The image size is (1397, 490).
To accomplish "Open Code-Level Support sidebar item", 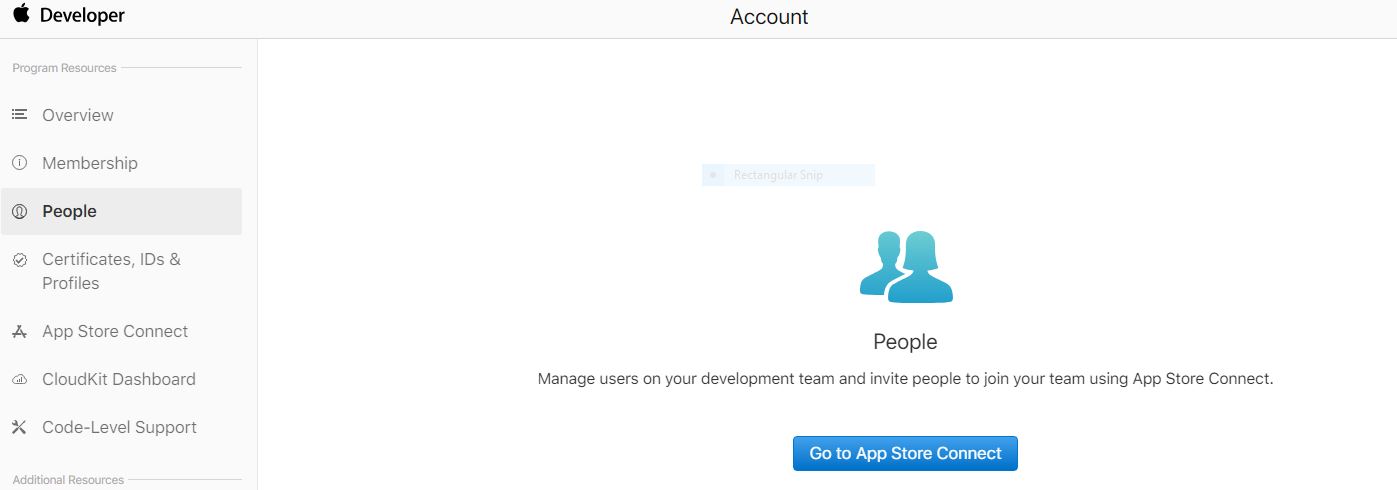I will (x=119, y=427).
